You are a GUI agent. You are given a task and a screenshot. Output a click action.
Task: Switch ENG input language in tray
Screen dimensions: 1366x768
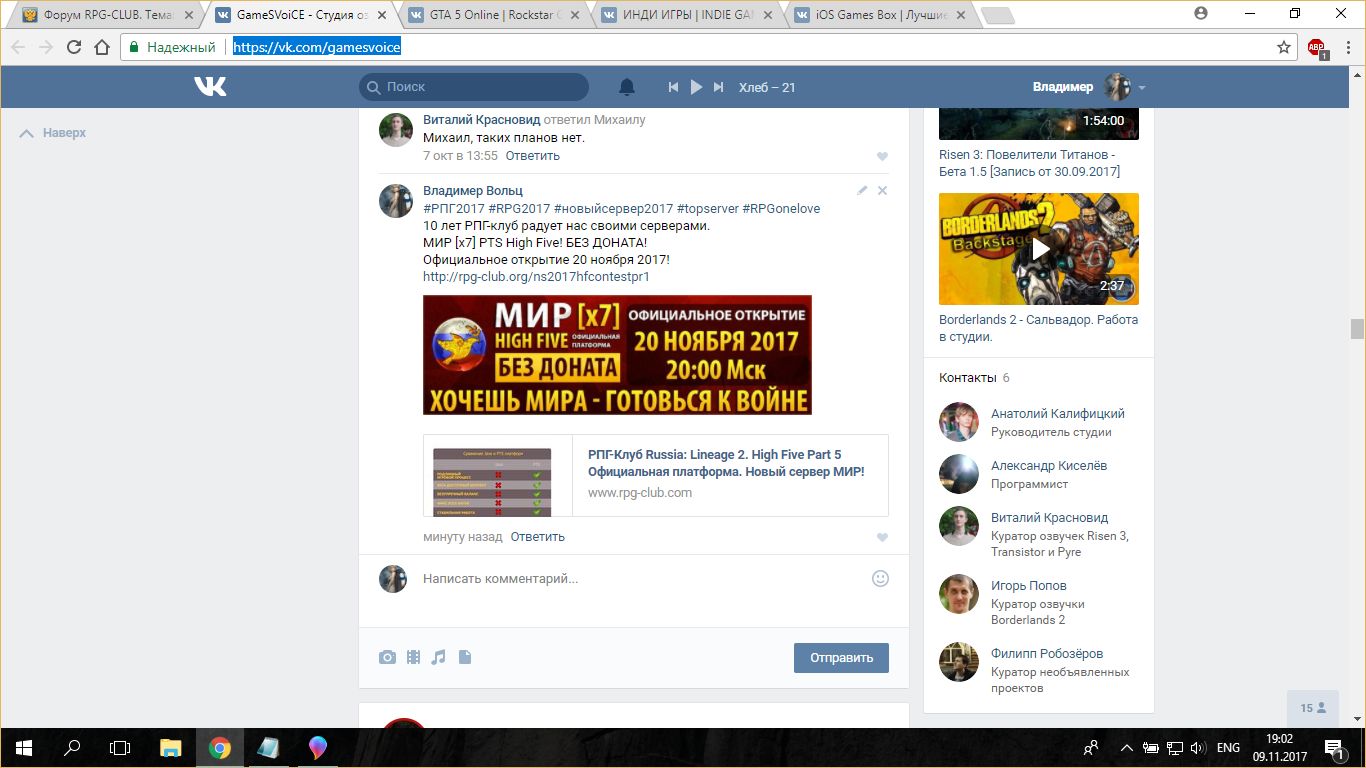coord(1228,748)
